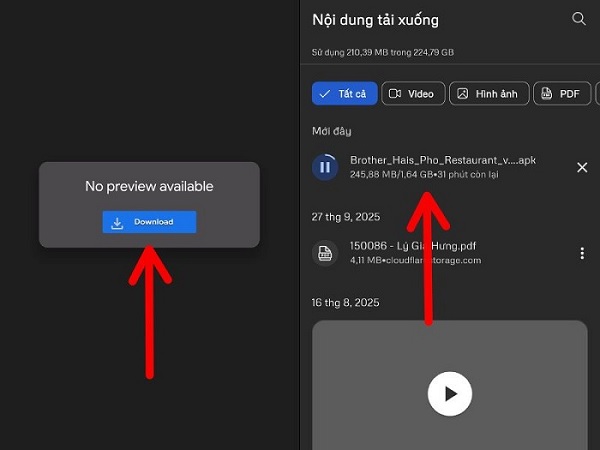Open the three-dot menu for Lý Gia Hưng.pdf
Viewport: 600px width, 450px height.
[582, 253]
